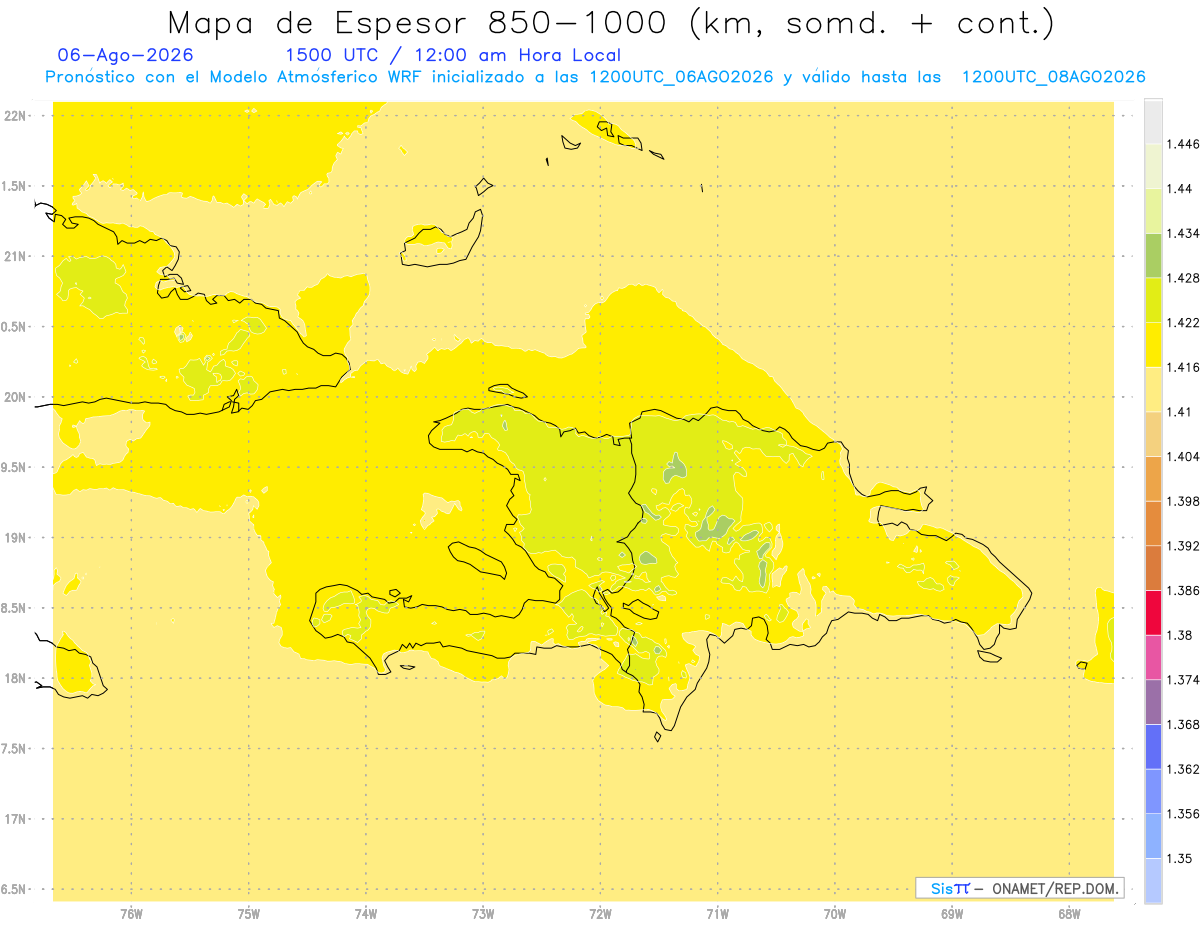Image resolution: width=1200 pixels, height=927 pixels.
Task: Pick the orange swatch between 1.392 and 1.398
Action: (x=1153, y=523)
